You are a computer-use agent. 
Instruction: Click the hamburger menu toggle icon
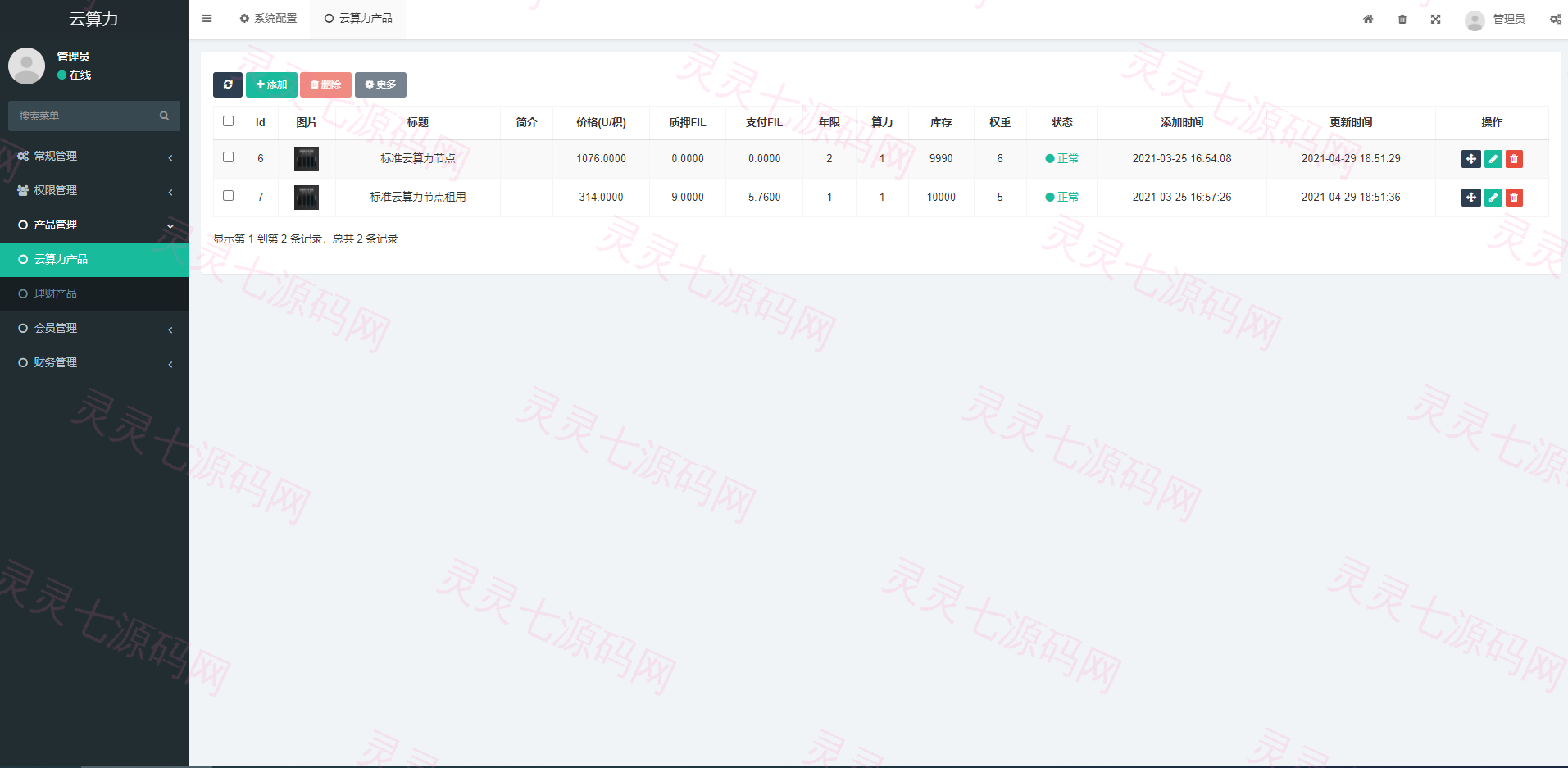207,18
